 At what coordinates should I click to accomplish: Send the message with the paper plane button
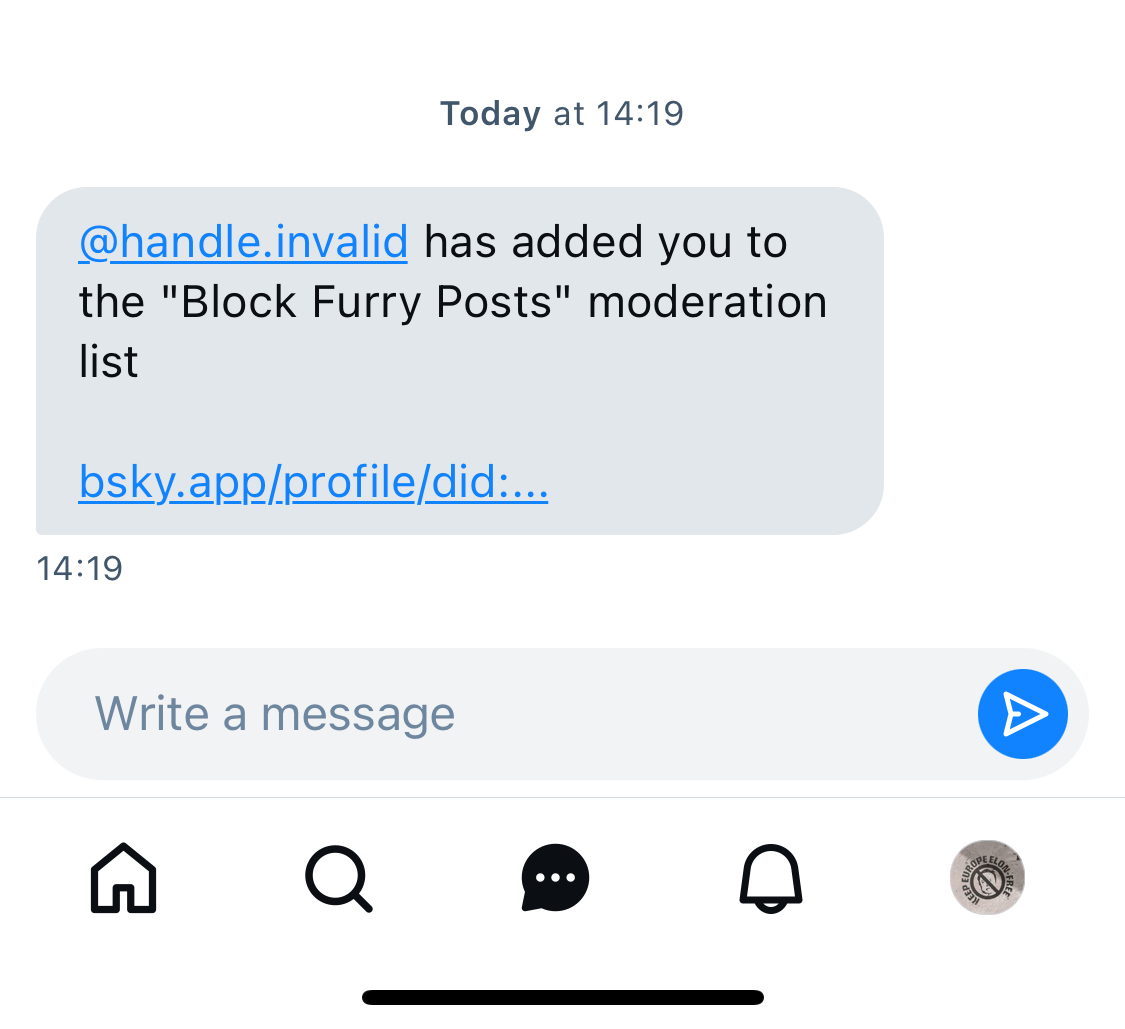(1022, 714)
